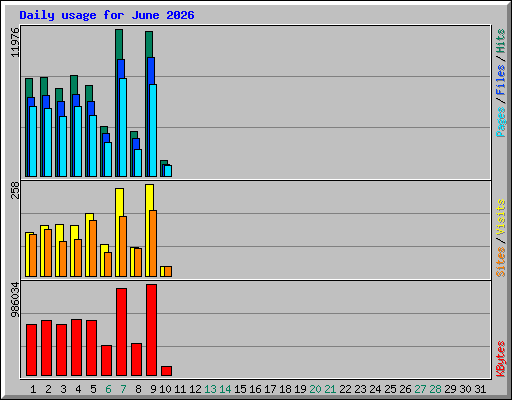Click the cyan Pages bar for day 7
This screenshot has height=400, width=512.
pos(123,127)
